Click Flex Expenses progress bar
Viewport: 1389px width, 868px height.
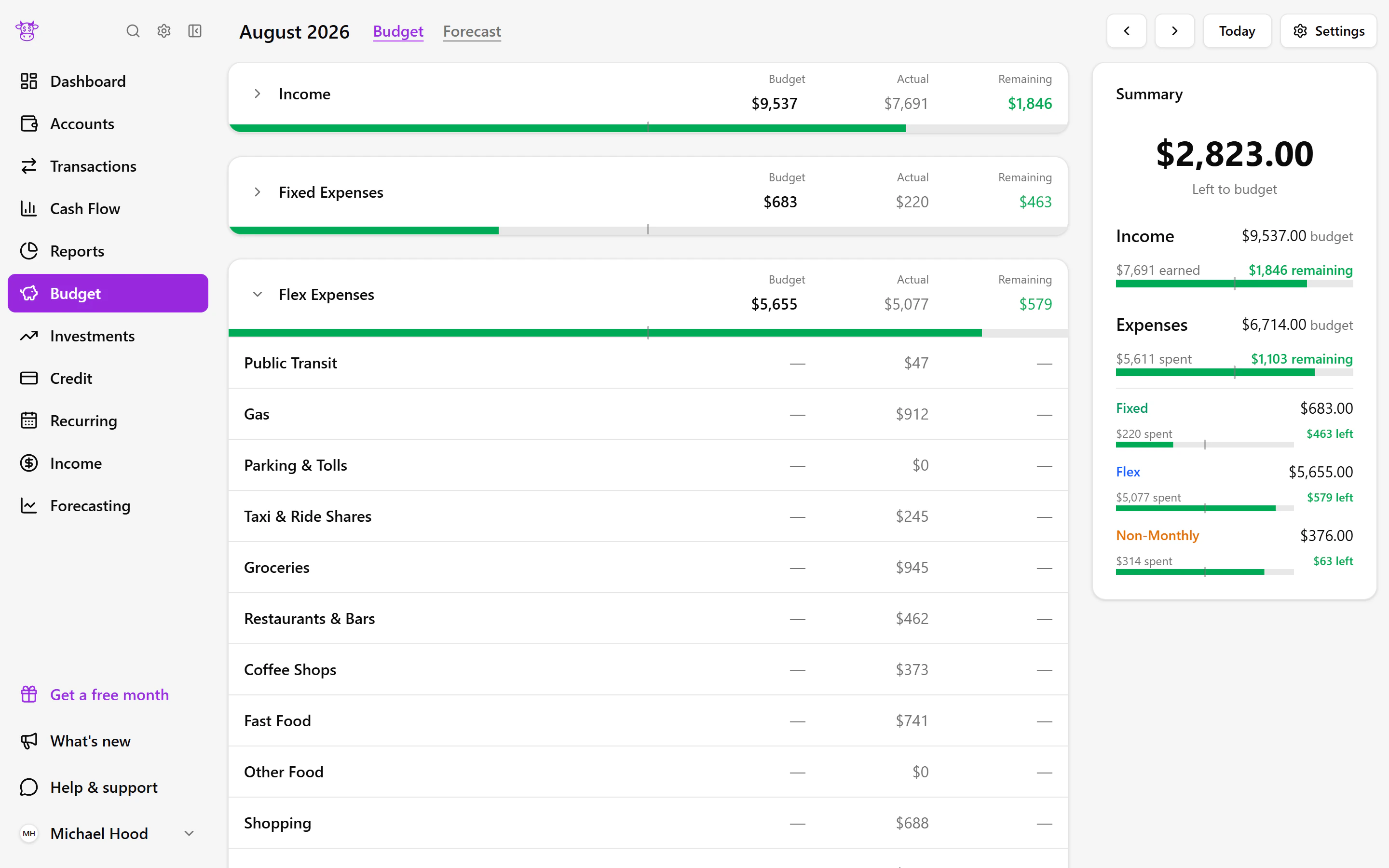[648, 333]
